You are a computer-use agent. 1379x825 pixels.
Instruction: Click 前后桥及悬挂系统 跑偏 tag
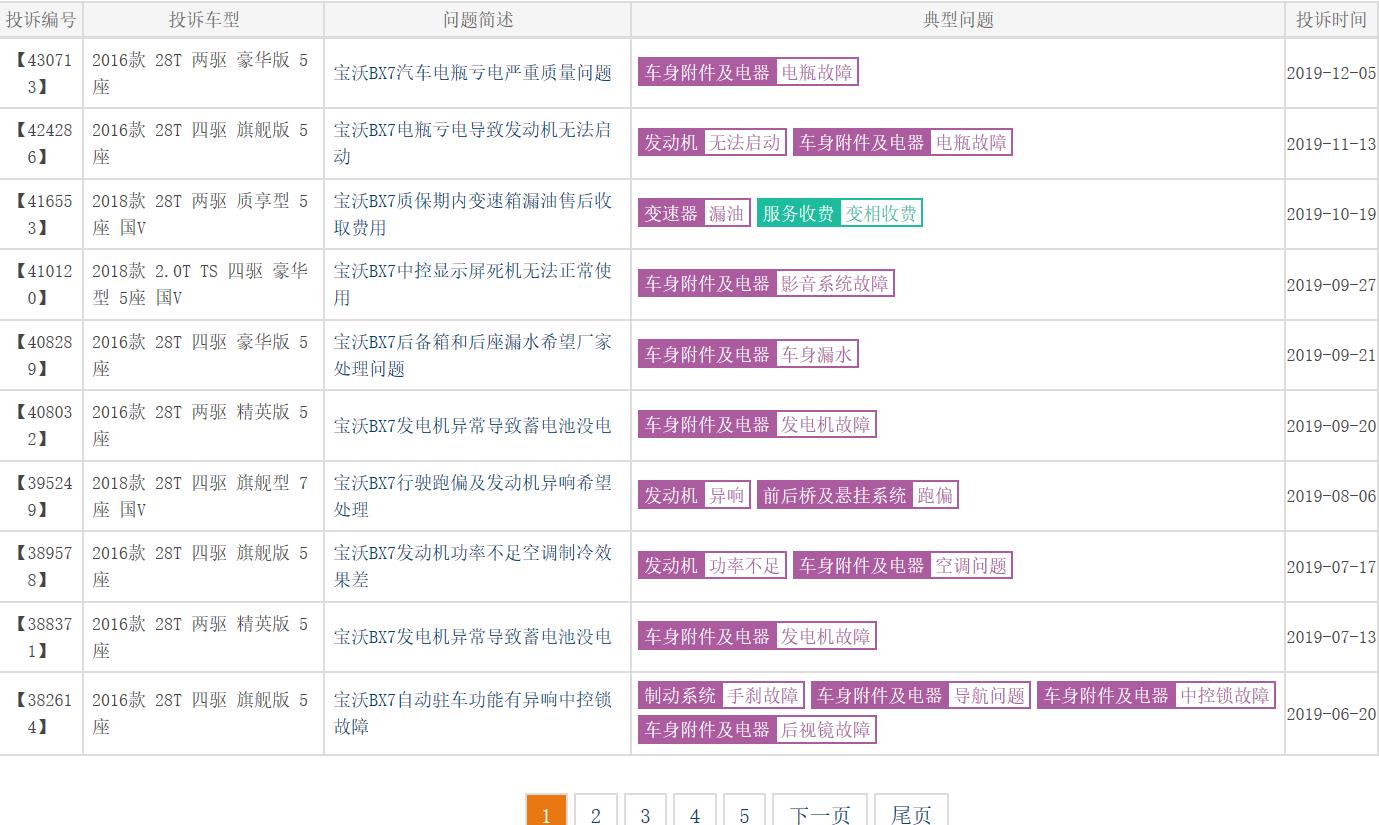[857, 495]
